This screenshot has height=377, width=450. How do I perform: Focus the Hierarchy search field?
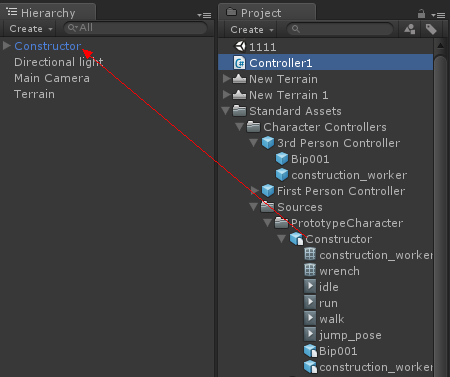[x=136, y=28]
